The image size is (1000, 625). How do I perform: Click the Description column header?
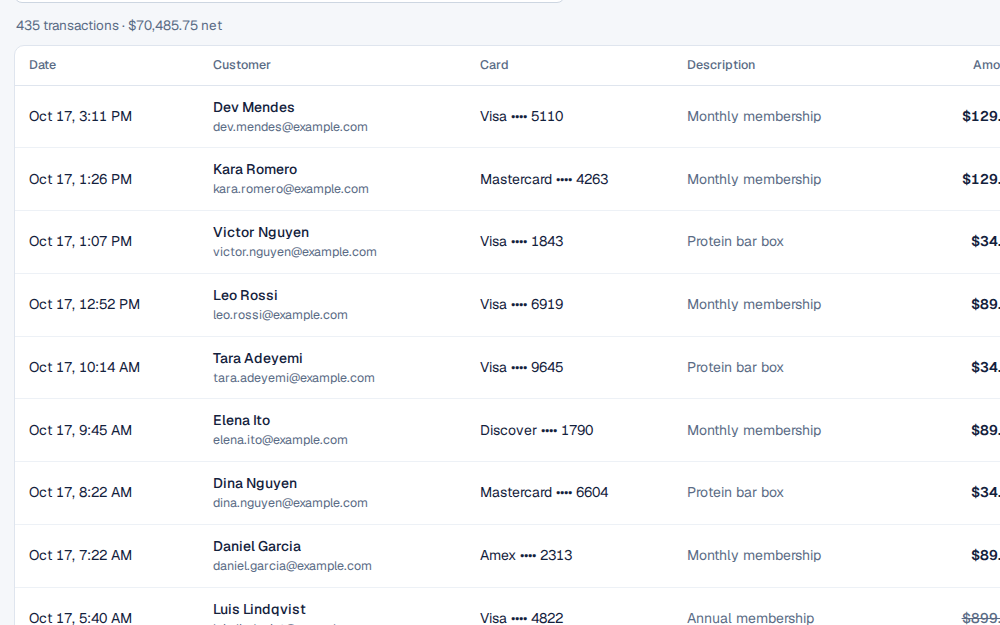click(x=721, y=65)
